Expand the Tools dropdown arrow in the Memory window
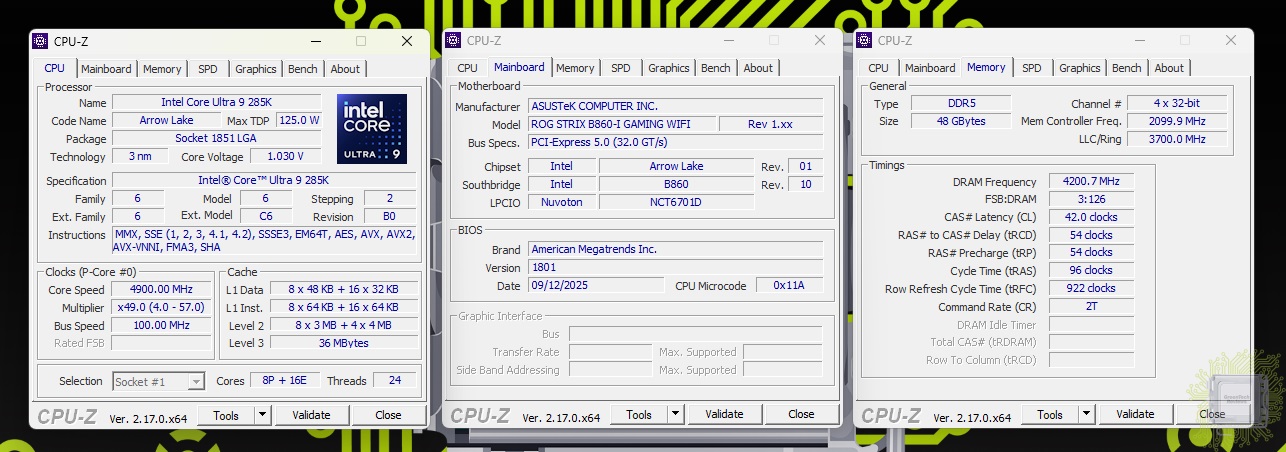The height and width of the screenshot is (452, 1286). pos(1086,414)
